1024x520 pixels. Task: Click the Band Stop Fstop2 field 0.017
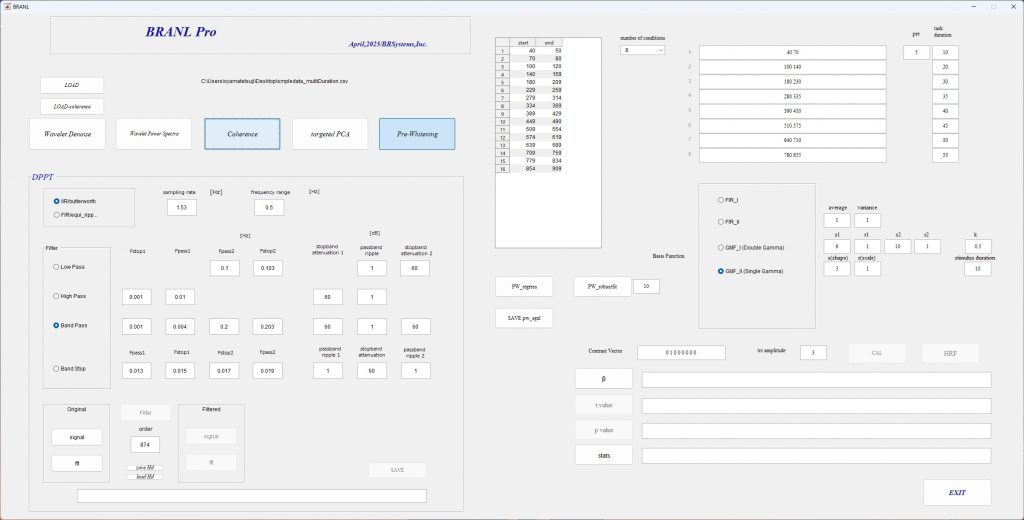[224, 371]
